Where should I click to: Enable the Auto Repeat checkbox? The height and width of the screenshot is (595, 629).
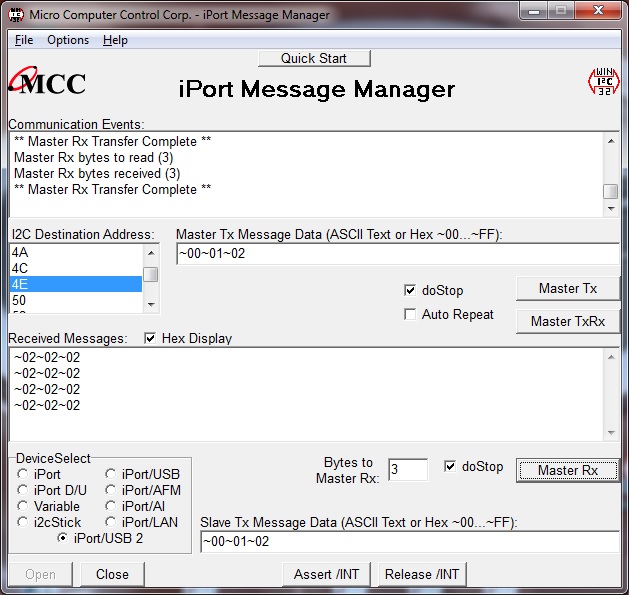pyautogui.click(x=410, y=314)
